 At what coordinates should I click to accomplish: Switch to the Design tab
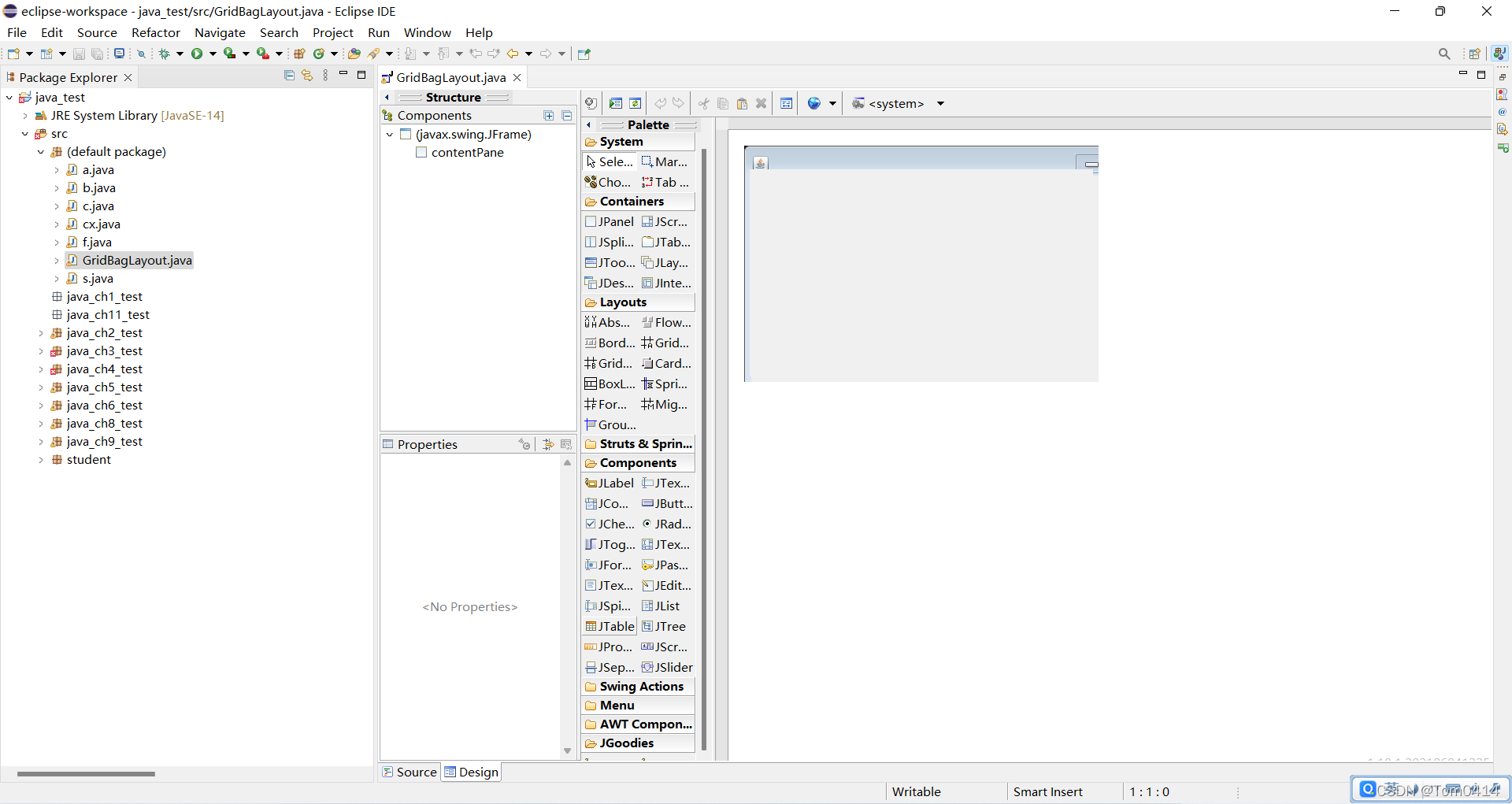[471, 772]
